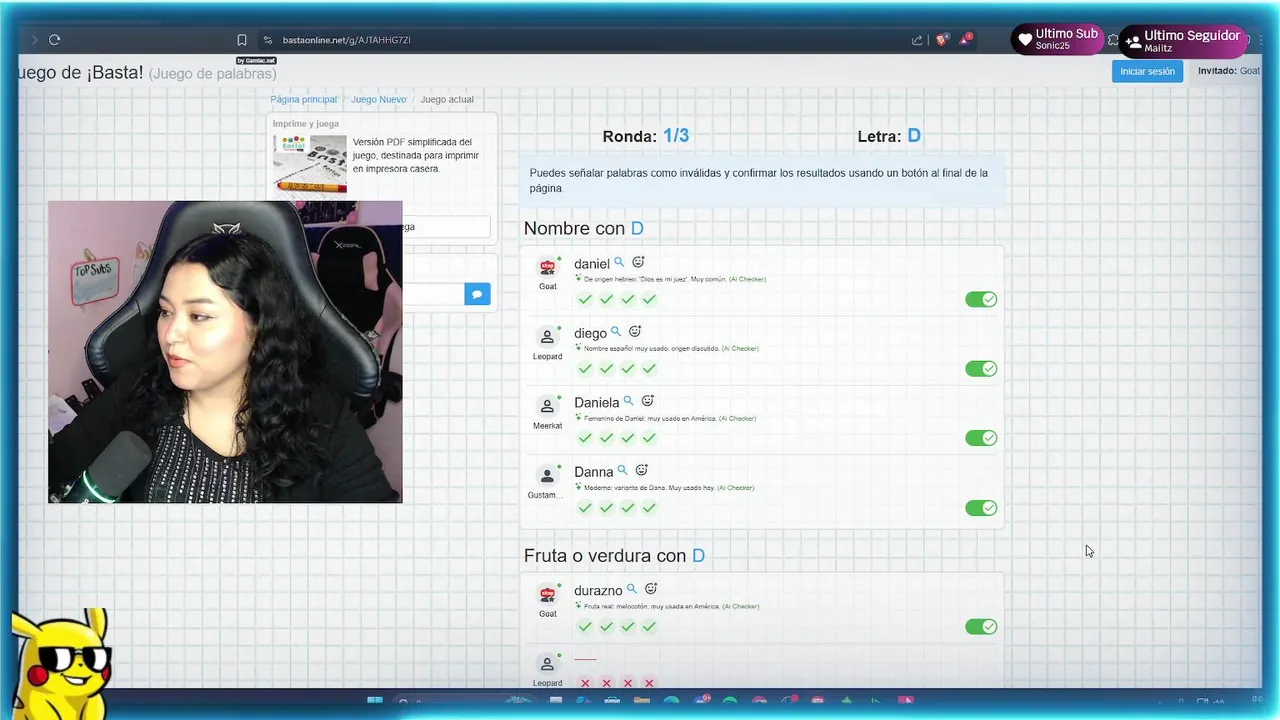This screenshot has height=720, width=1280.
Task: View site information icon before the URL
Action: pos(268,40)
